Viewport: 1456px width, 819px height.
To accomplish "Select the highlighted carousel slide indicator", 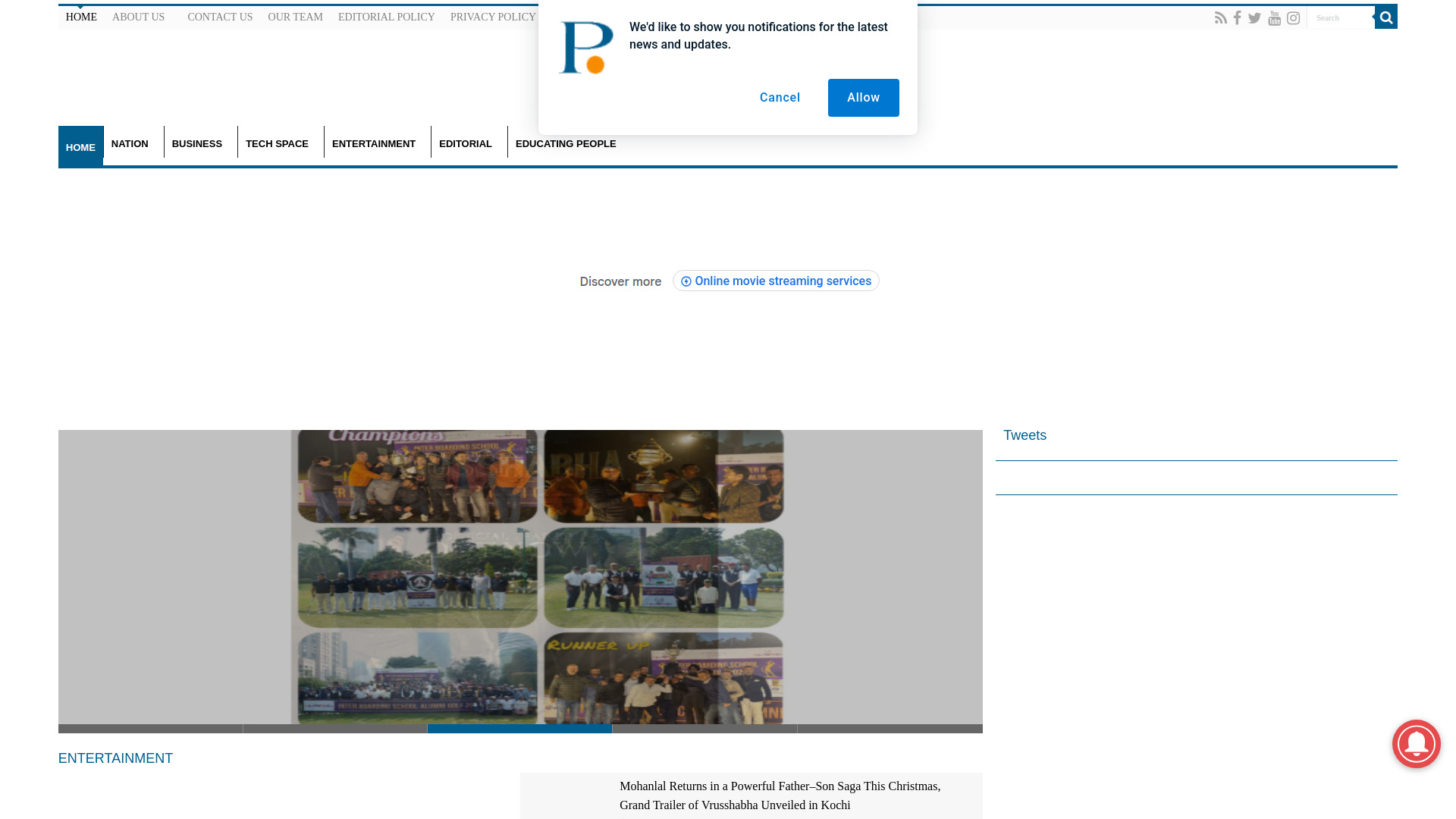I will click(x=519, y=729).
